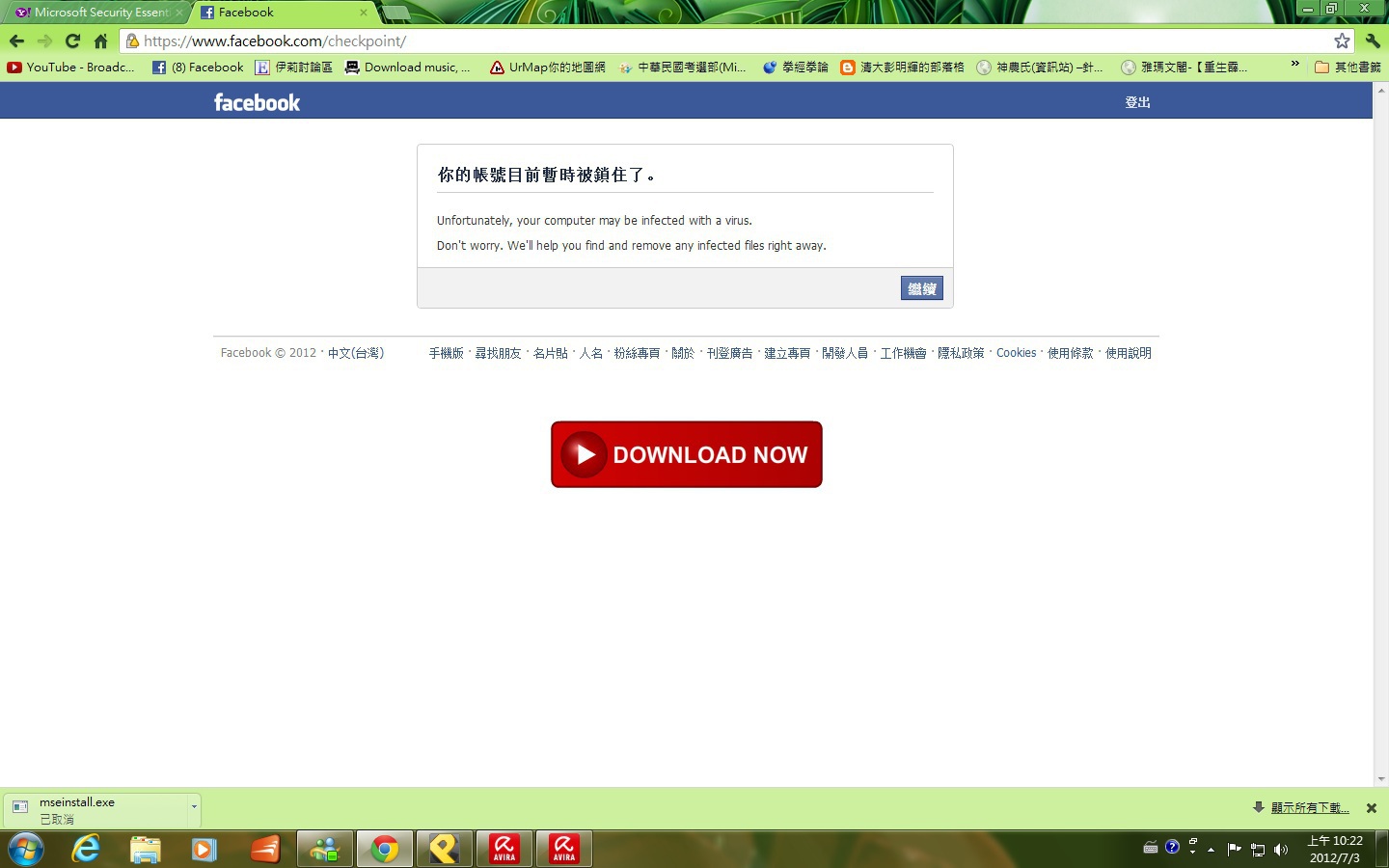Viewport: 1389px width, 868px height.
Task: Bookmark this page with the star icon
Action: click(1342, 41)
